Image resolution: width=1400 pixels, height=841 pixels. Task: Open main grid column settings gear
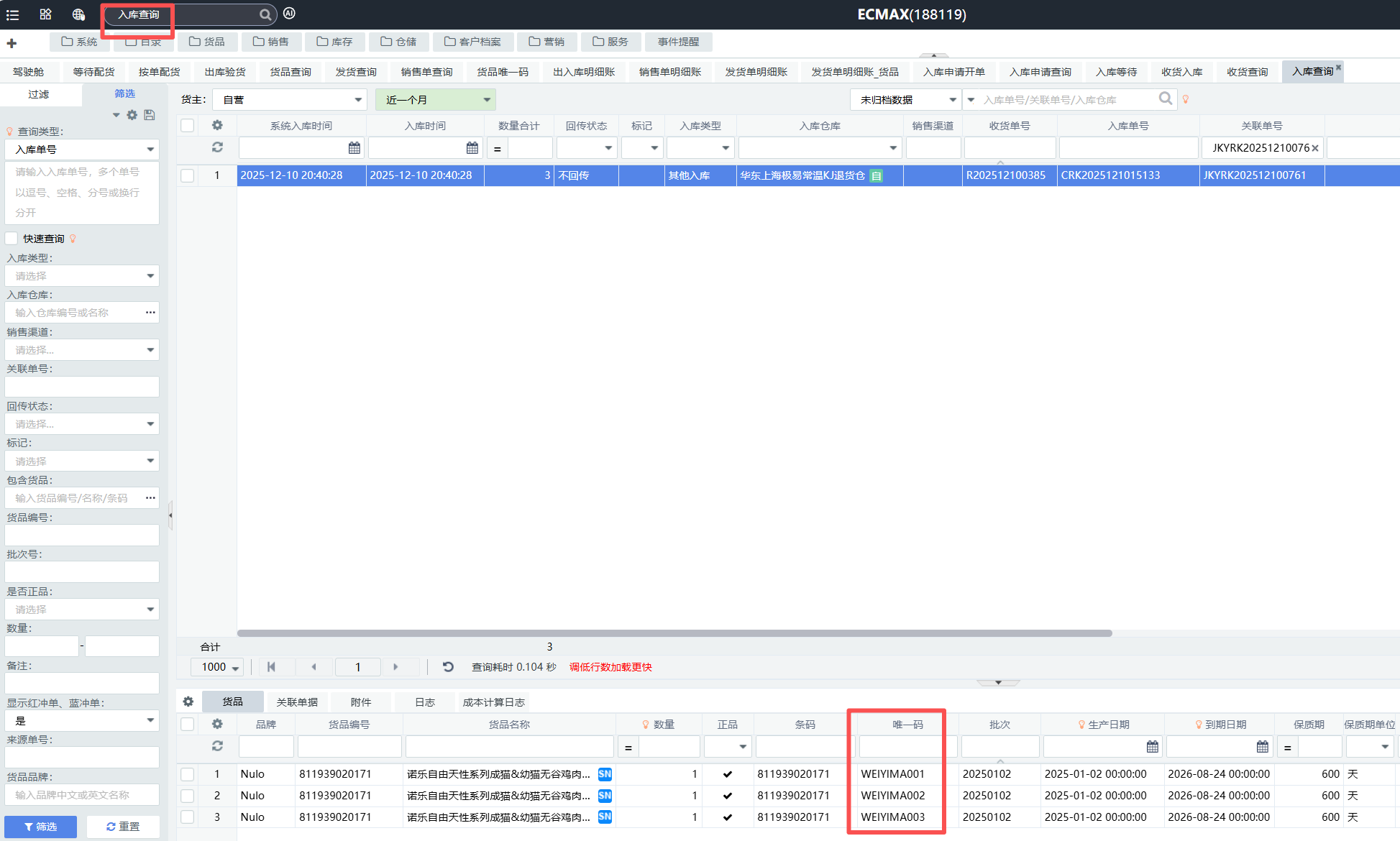[217, 125]
